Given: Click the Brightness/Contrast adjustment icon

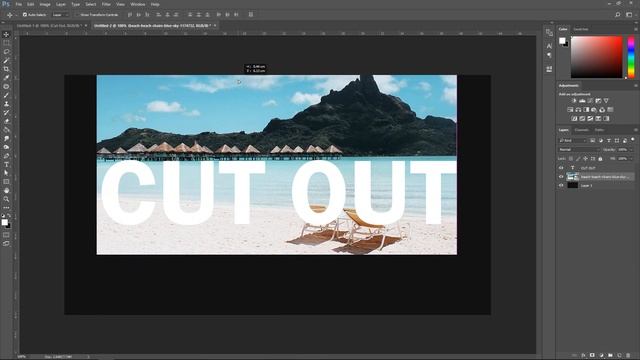Looking at the screenshot, I should tap(574, 101).
